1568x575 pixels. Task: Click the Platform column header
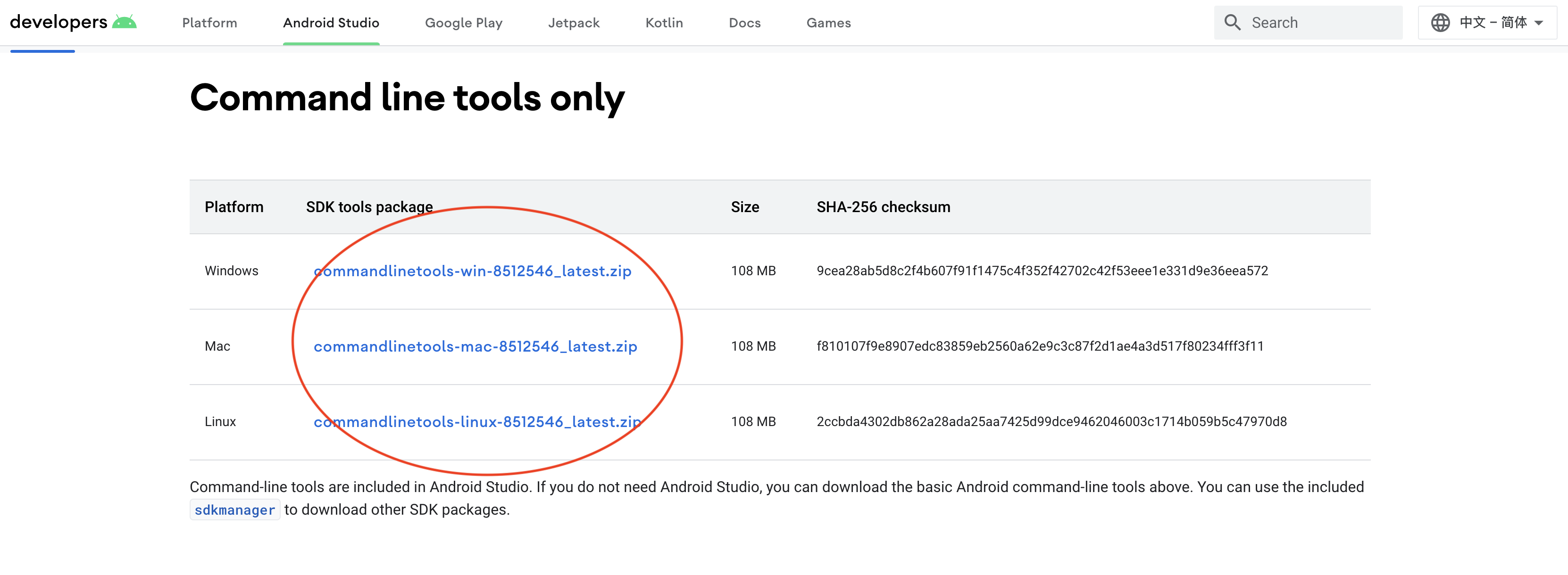pyautogui.click(x=234, y=207)
